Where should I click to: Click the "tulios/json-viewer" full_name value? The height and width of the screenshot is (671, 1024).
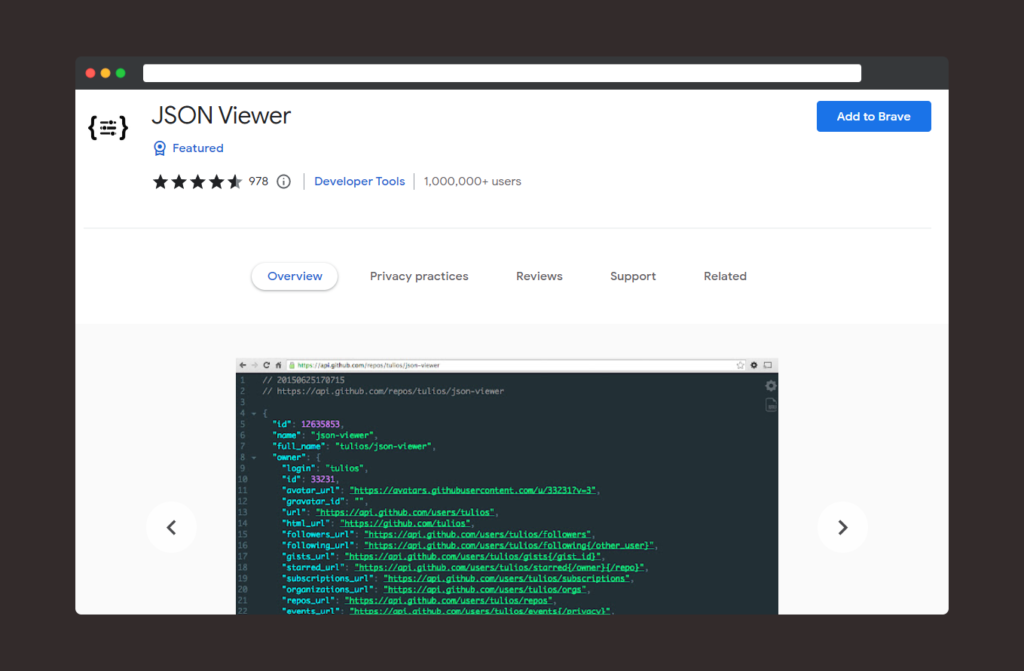(x=383, y=446)
